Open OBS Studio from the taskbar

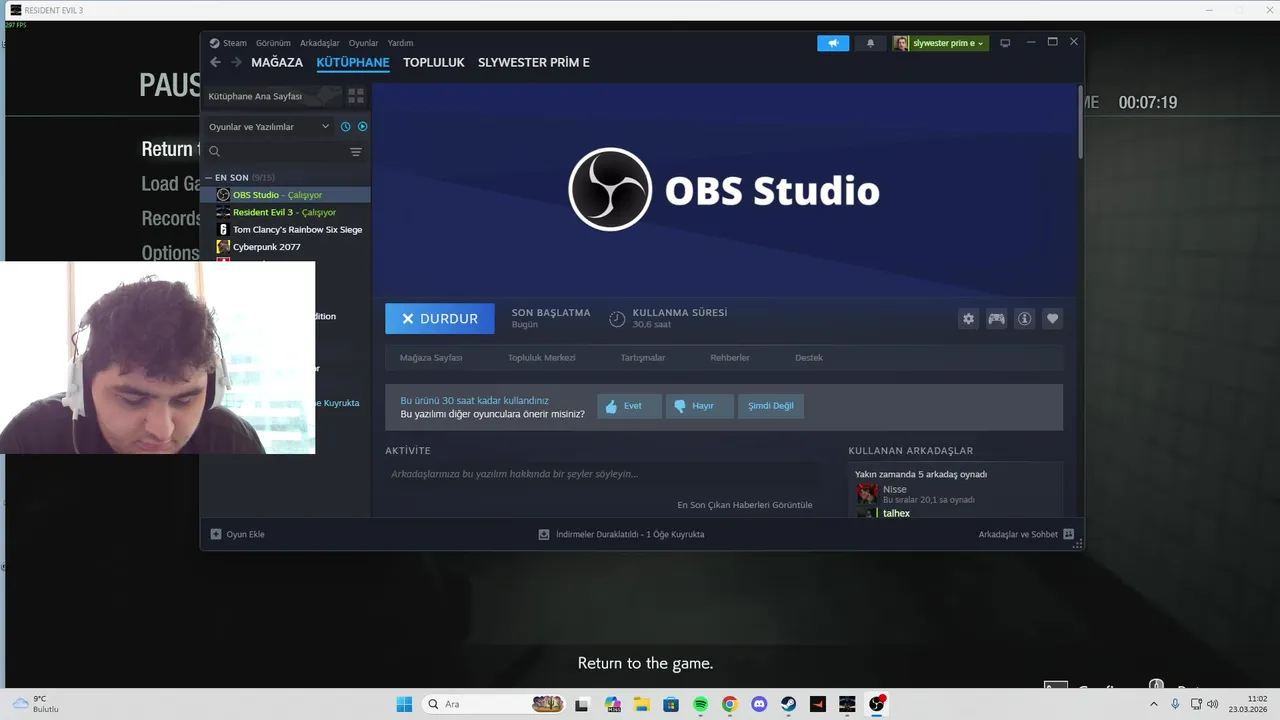pos(877,704)
